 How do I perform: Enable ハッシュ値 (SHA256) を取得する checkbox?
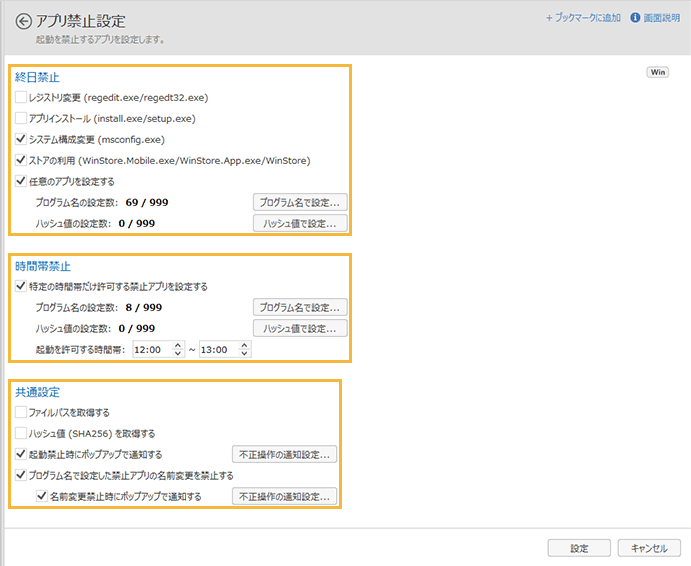pos(21,433)
